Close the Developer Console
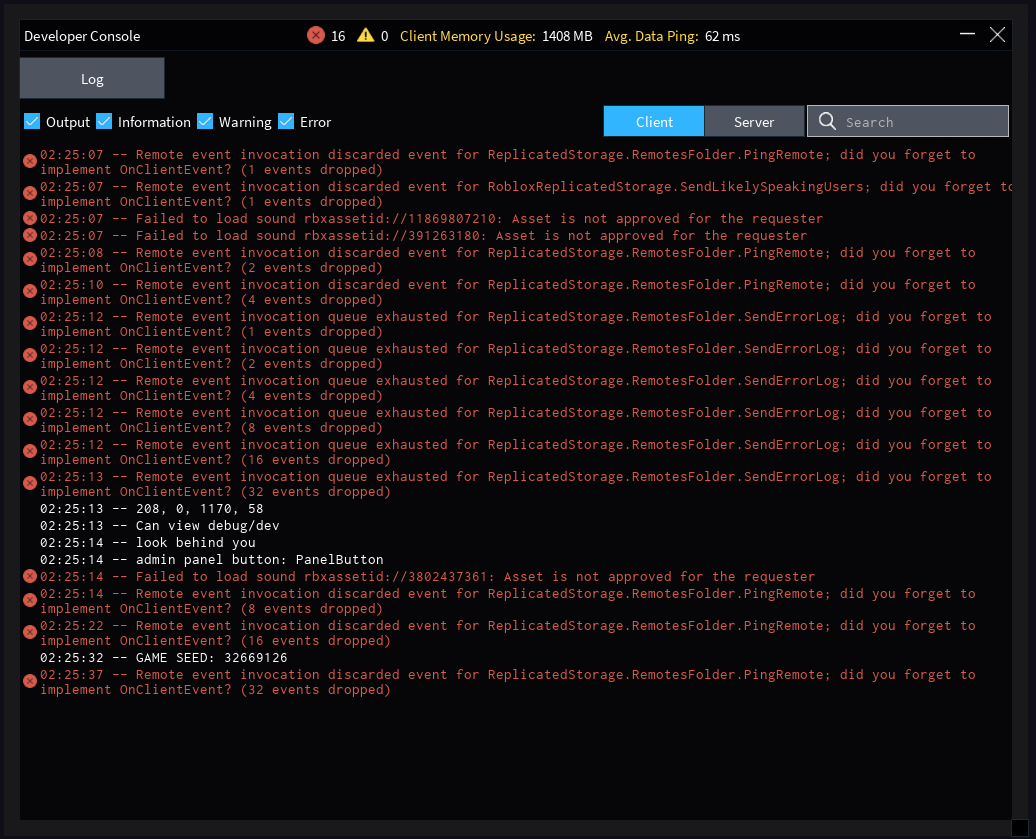This screenshot has height=839, width=1036. 998,34
